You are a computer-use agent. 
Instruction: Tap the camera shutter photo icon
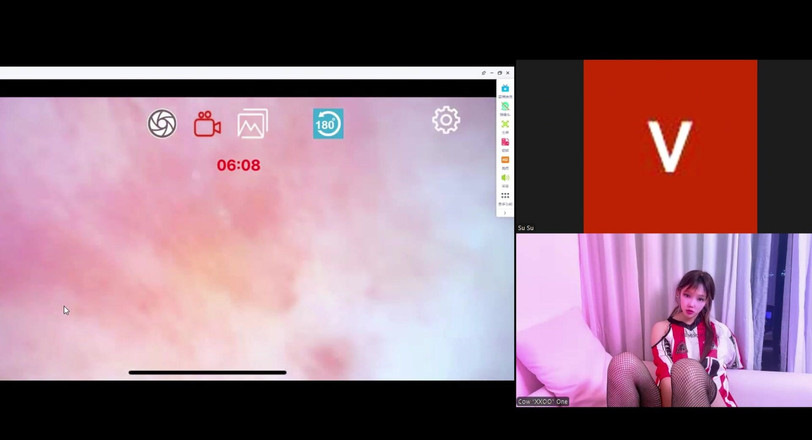point(162,123)
